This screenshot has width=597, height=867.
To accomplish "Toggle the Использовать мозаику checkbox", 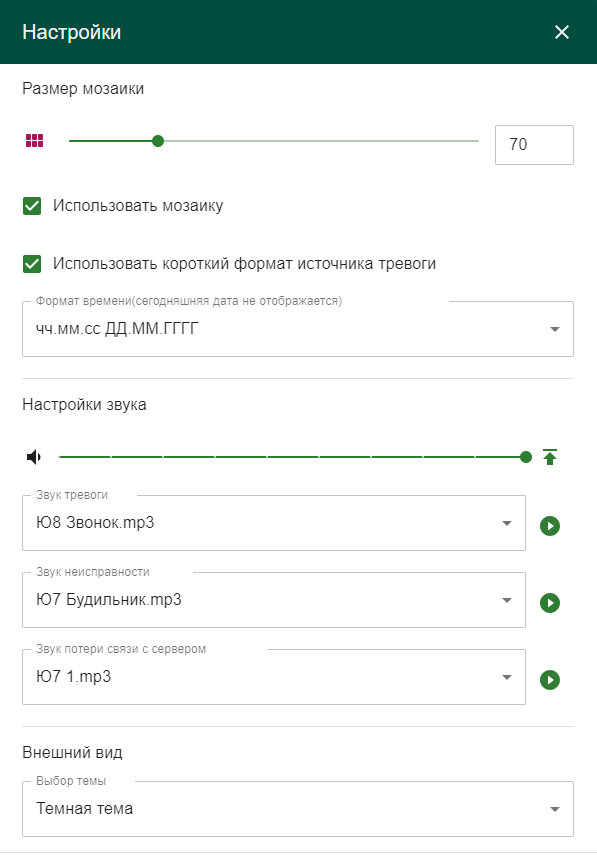I will click(x=32, y=206).
